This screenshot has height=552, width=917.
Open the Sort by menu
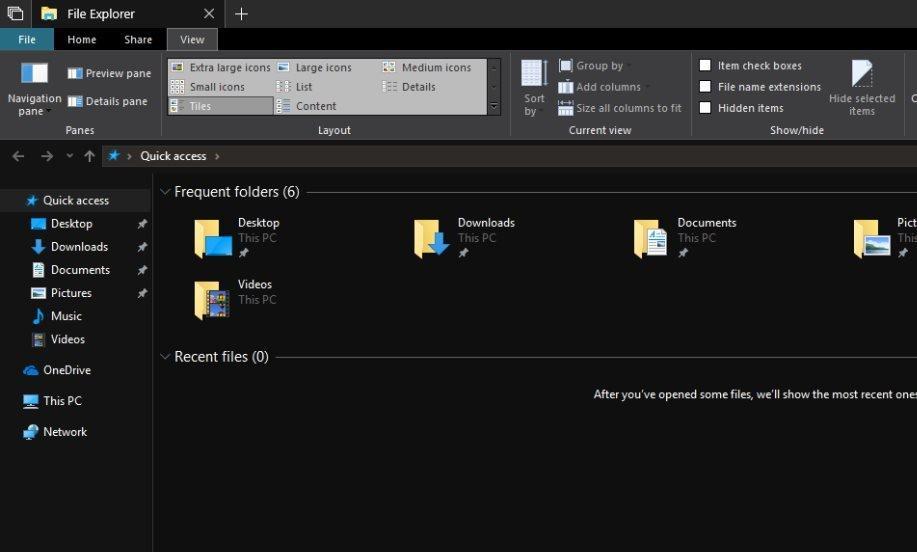(534, 88)
